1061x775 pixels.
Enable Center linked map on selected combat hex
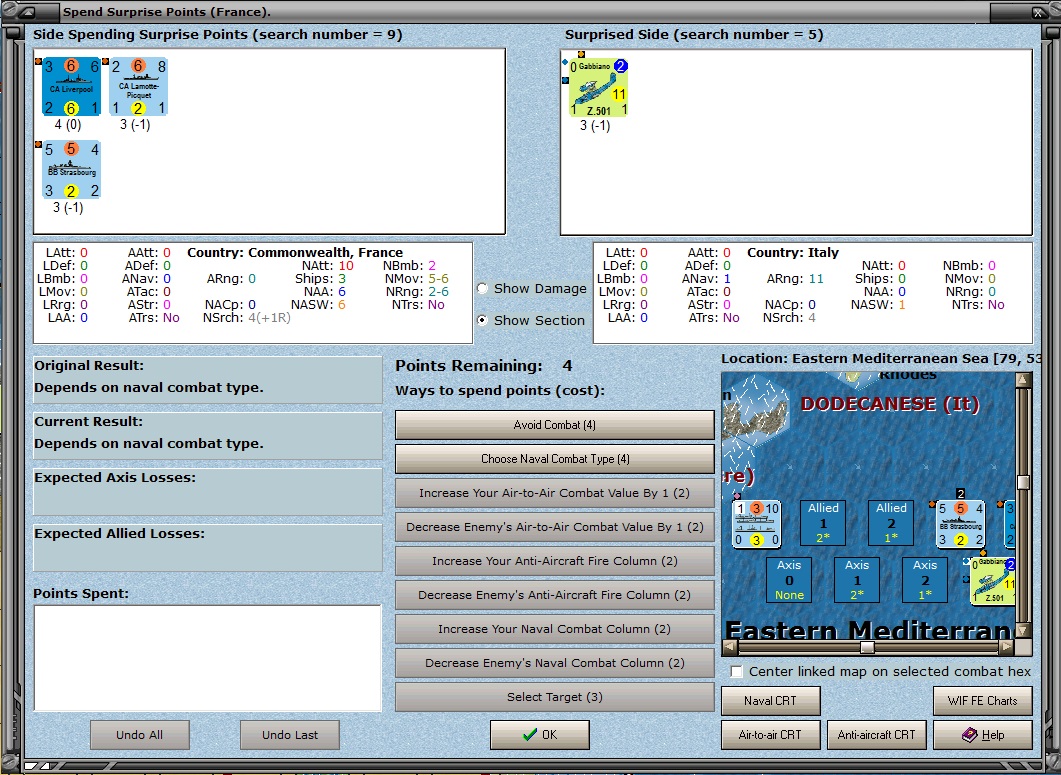point(736,671)
